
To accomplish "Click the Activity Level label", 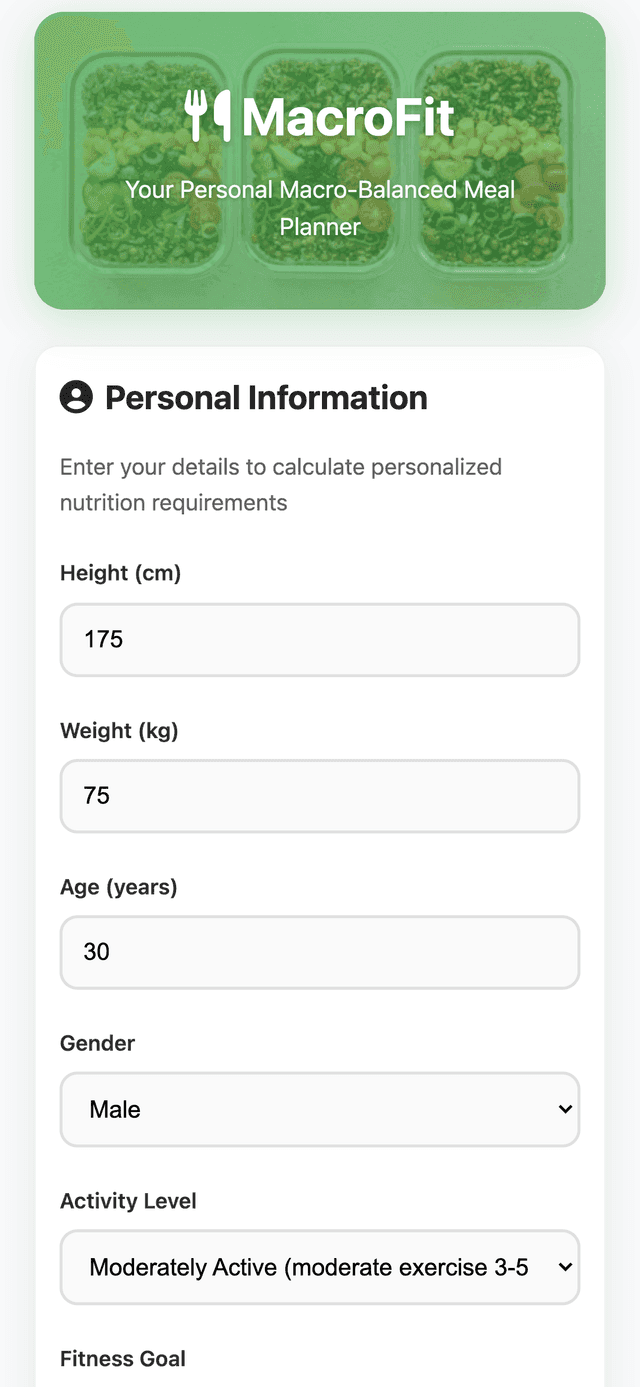I will (128, 1201).
